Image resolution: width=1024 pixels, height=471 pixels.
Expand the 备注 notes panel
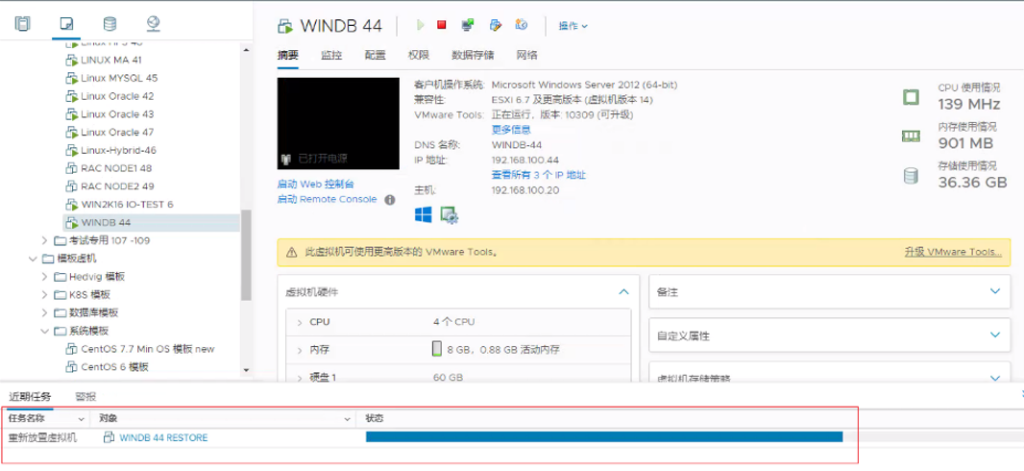click(994, 292)
